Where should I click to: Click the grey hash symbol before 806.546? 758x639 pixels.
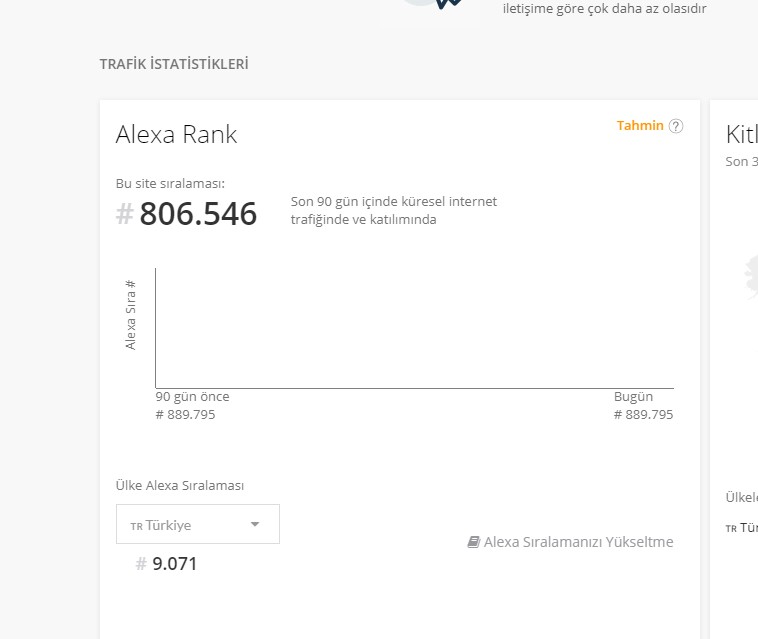pyautogui.click(x=124, y=214)
